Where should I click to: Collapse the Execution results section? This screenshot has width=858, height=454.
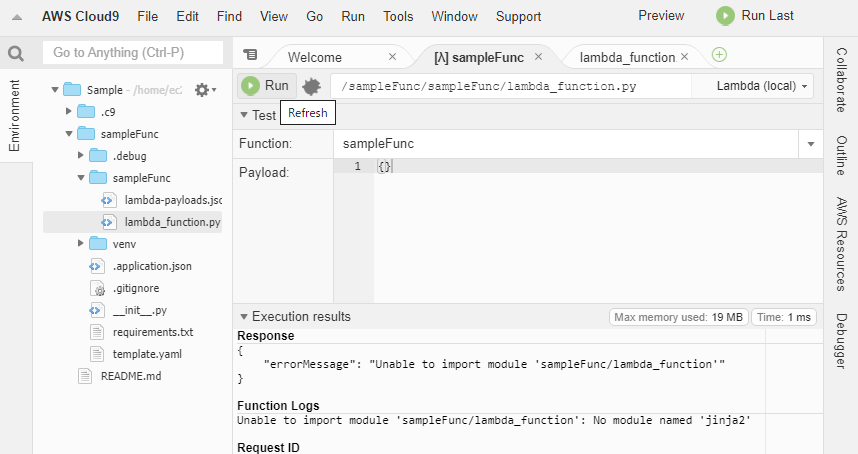[244, 317]
